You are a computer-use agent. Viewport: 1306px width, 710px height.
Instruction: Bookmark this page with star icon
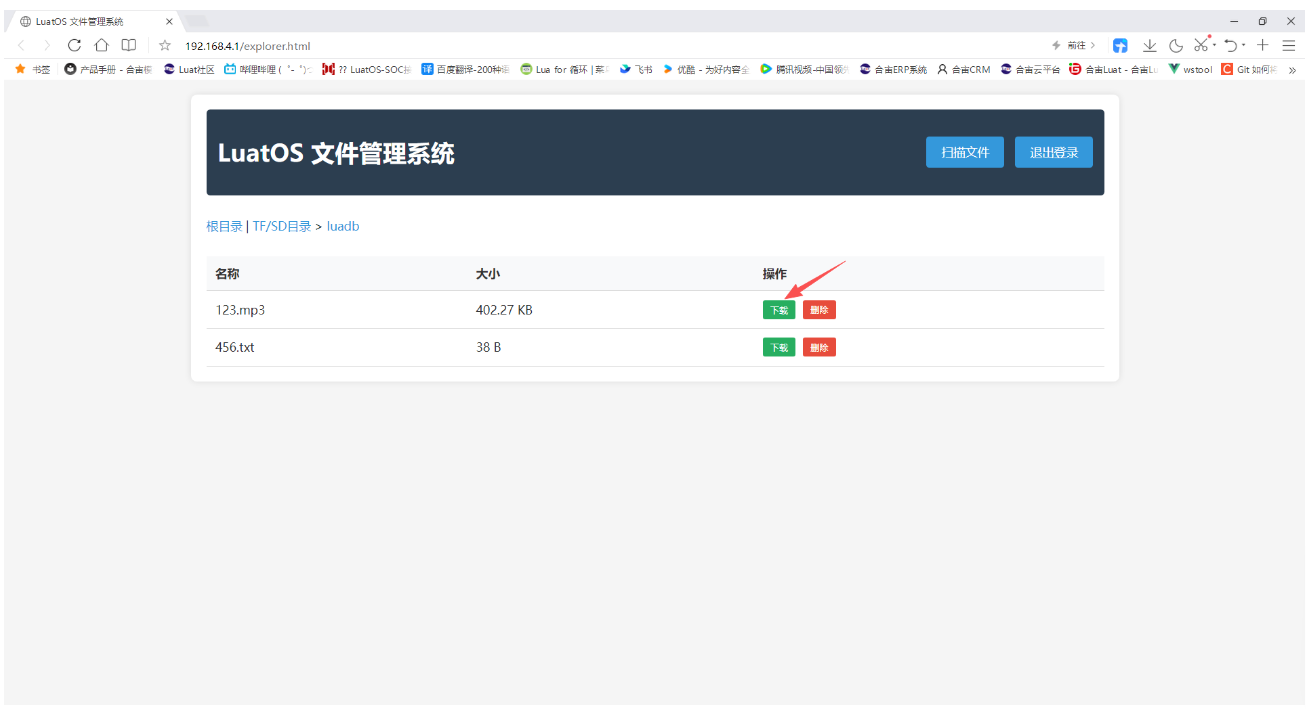click(x=165, y=45)
